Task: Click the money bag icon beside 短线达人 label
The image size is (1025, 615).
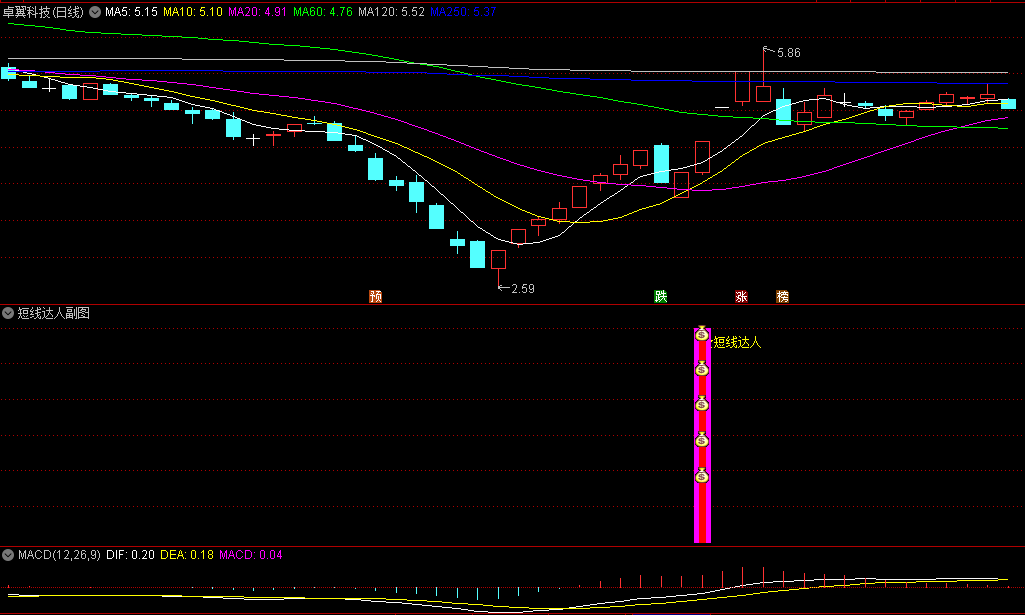Action: pos(702,334)
